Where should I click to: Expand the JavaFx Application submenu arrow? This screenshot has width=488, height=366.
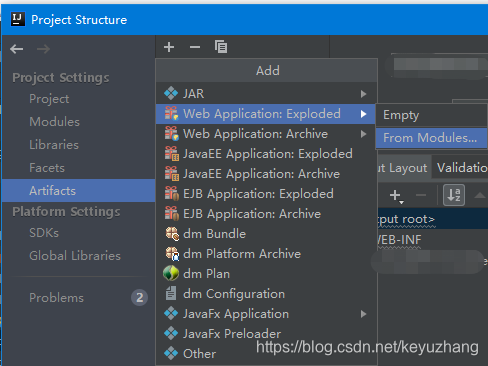[x=363, y=314]
